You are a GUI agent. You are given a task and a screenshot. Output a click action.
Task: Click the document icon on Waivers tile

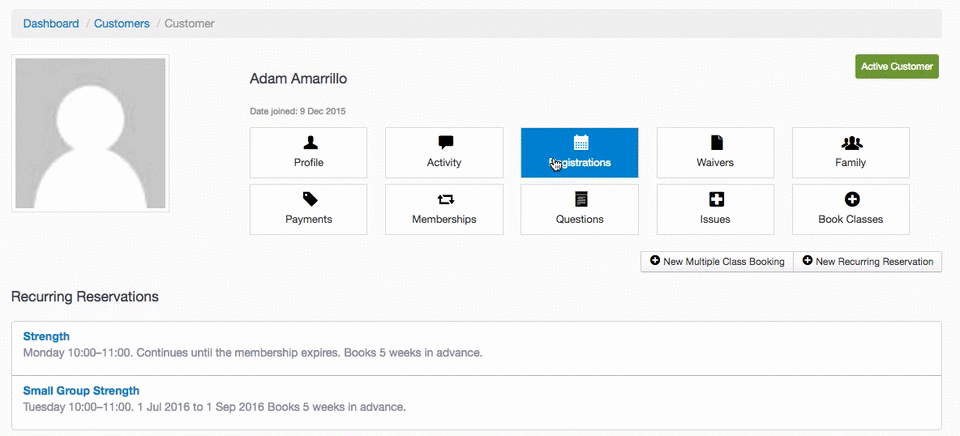pos(715,143)
